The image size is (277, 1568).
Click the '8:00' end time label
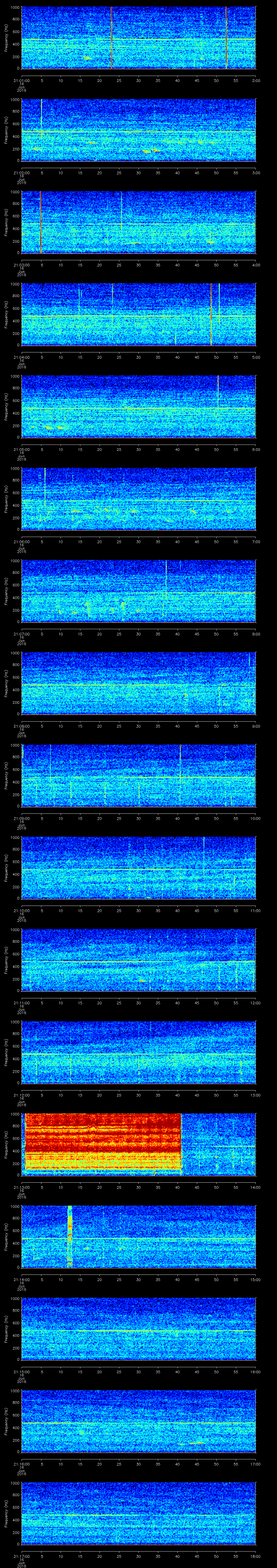tap(256, 634)
